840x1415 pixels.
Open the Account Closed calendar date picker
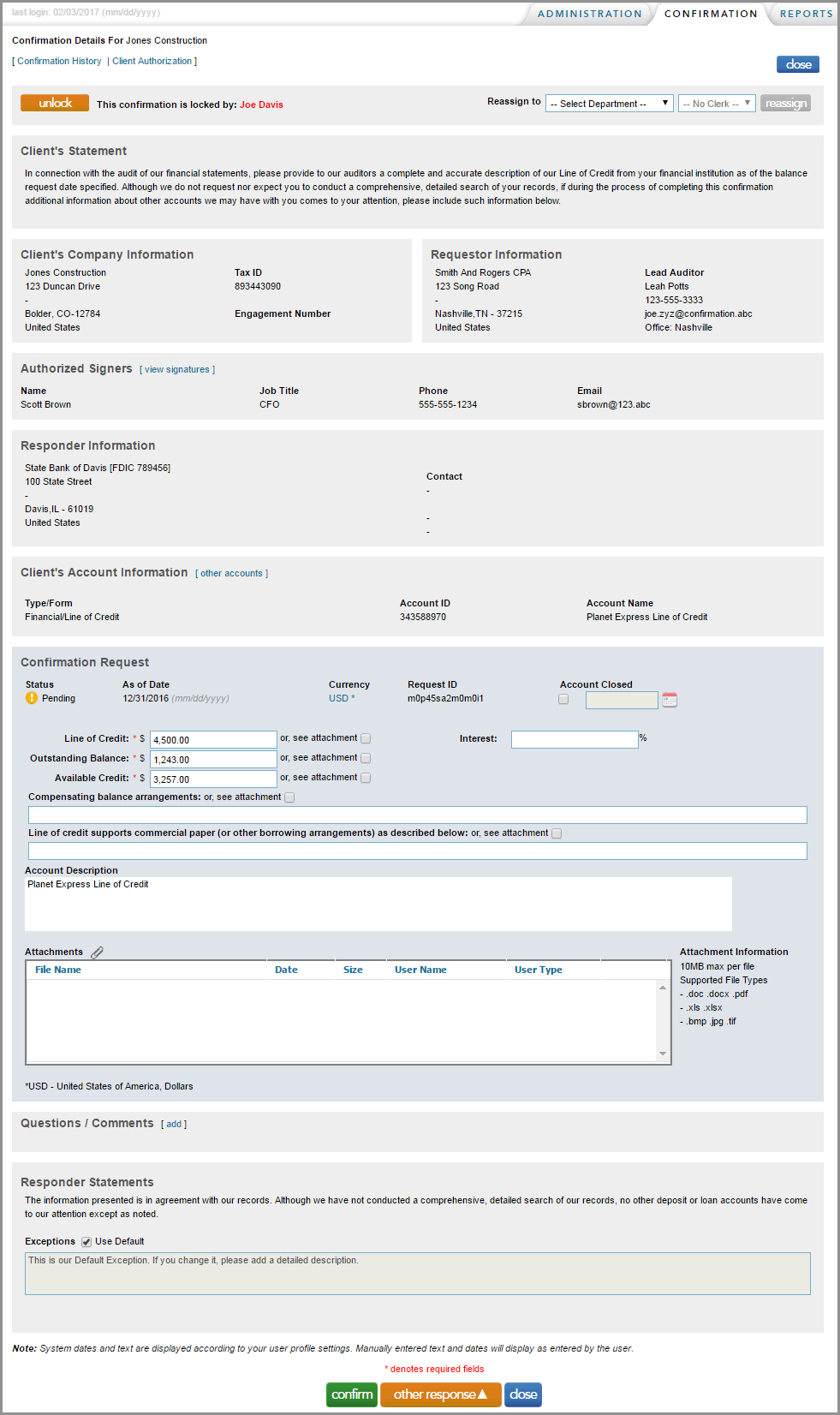[x=670, y=700]
